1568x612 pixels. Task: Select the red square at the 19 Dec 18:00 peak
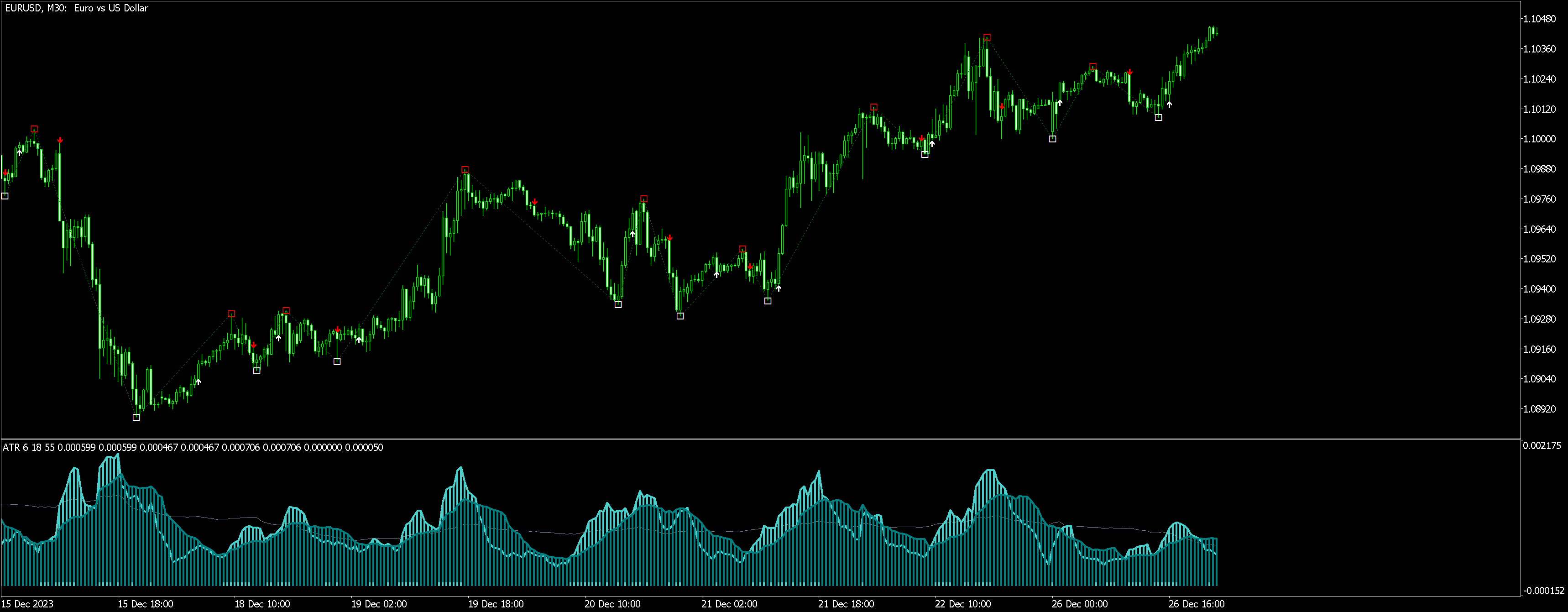465,170
